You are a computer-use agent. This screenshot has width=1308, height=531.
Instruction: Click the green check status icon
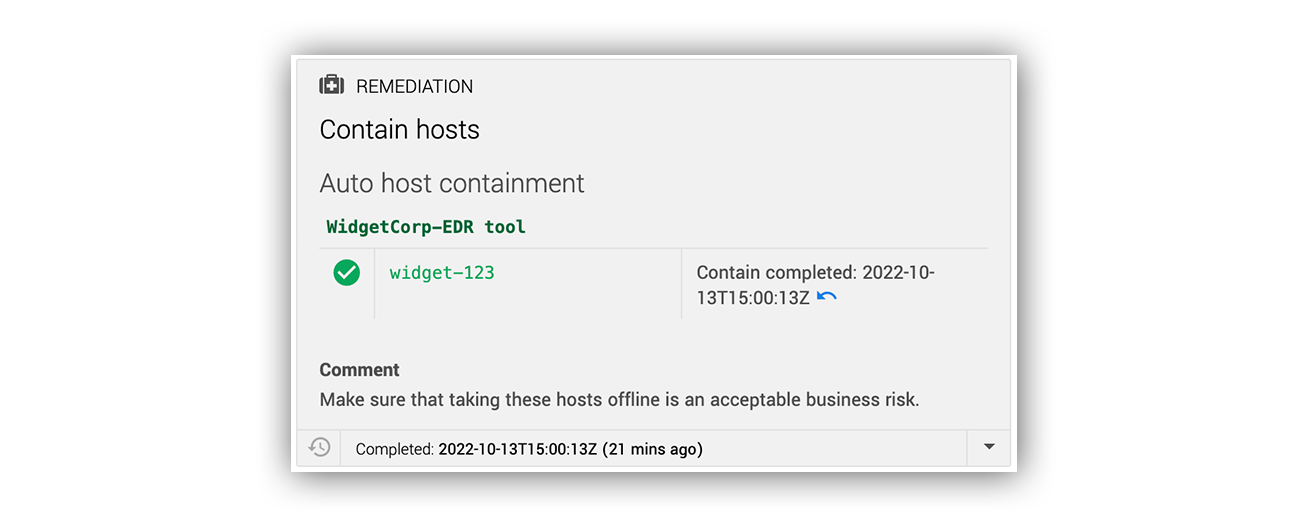click(347, 272)
